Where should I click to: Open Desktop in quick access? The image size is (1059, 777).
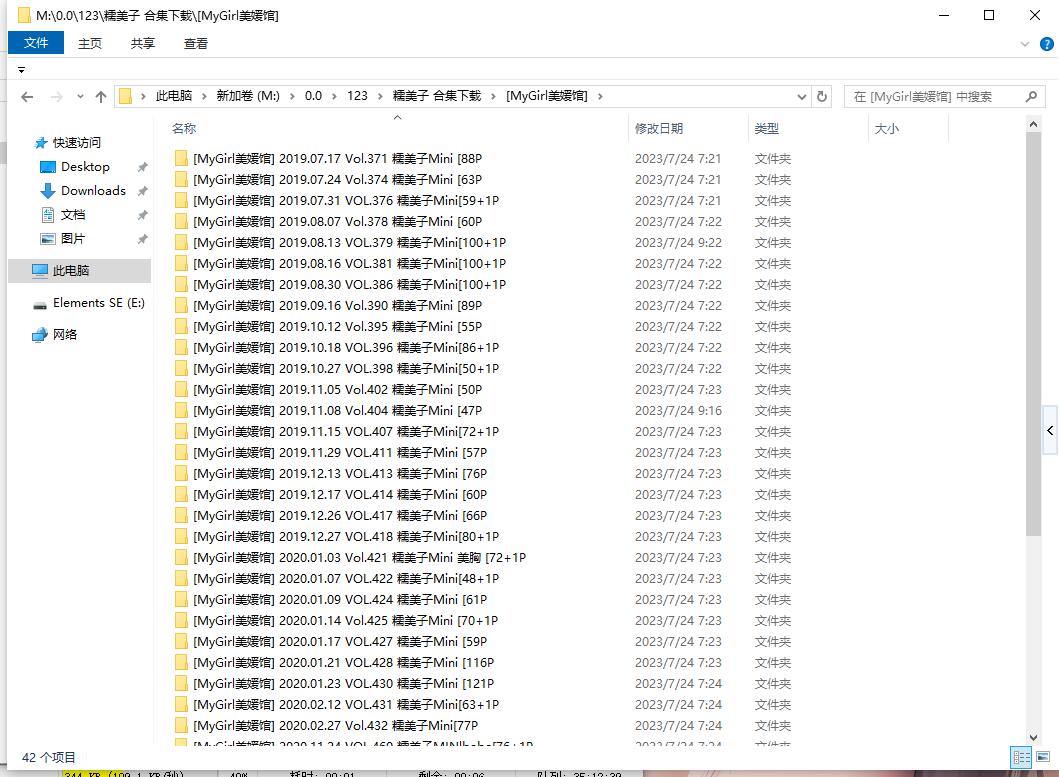click(85, 167)
